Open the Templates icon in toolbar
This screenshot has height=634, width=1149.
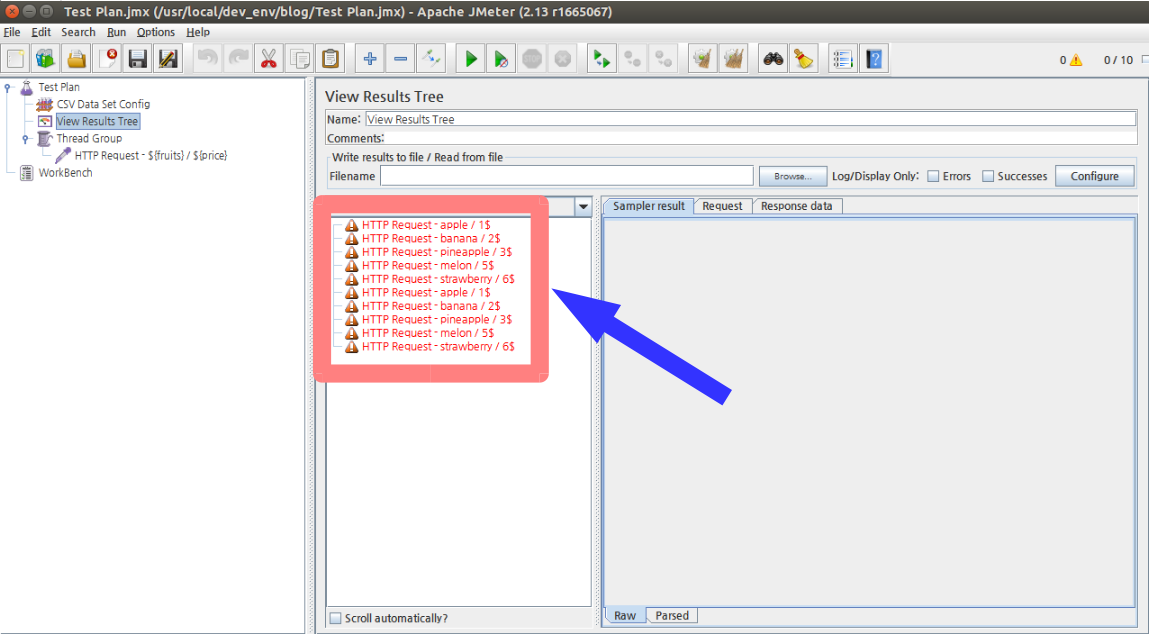(45, 59)
